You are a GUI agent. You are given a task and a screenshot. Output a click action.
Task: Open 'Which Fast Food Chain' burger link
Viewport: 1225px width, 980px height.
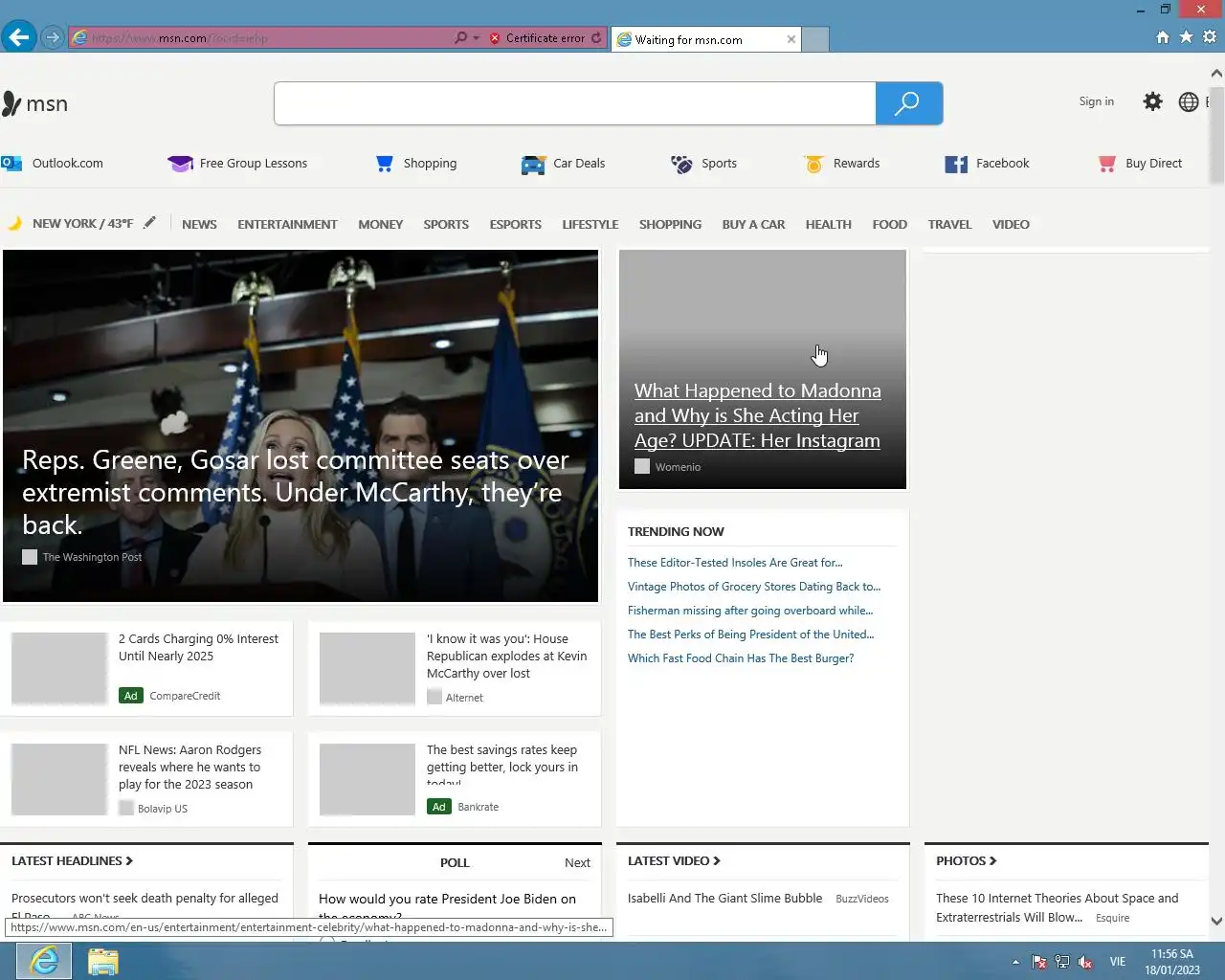tap(741, 658)
